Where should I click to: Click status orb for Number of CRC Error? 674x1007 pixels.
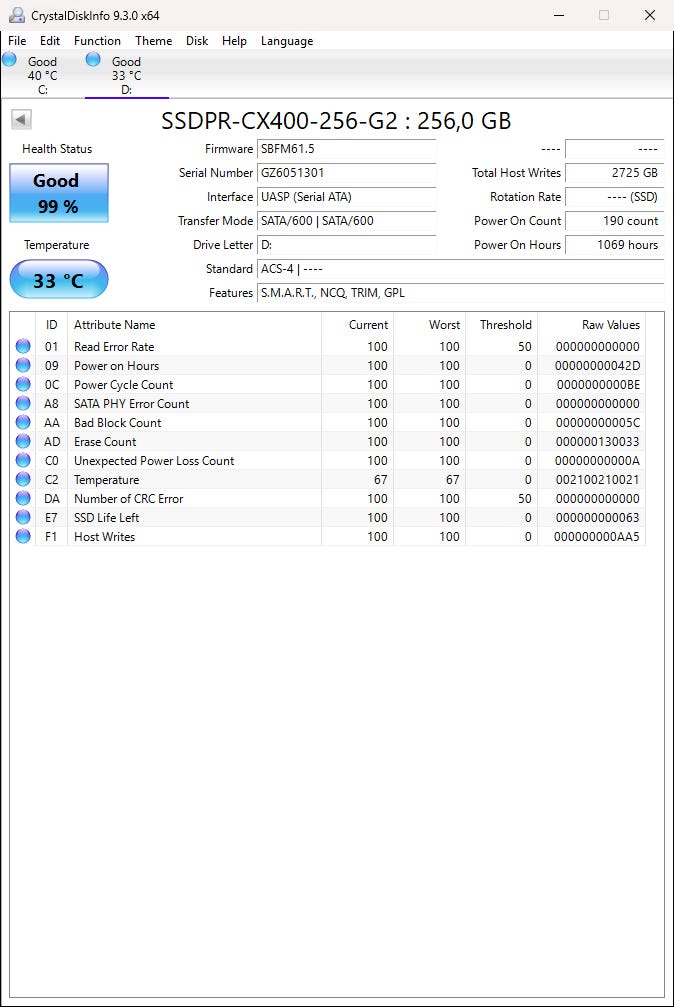[23, 498]
